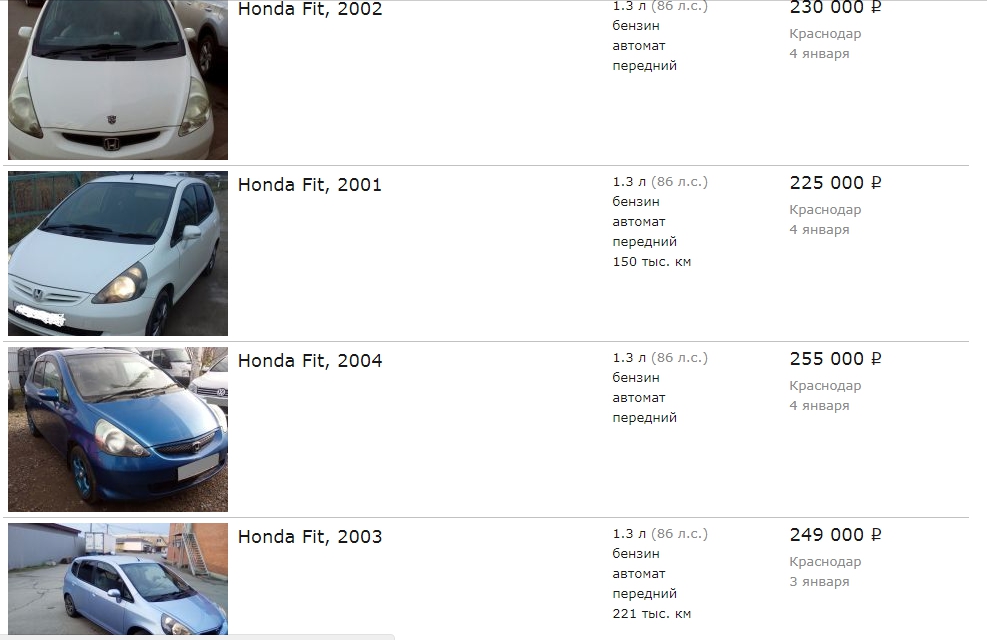987x640 pixels.
Task: Select the 249 000 ₽ price
Action: point(835,535)
